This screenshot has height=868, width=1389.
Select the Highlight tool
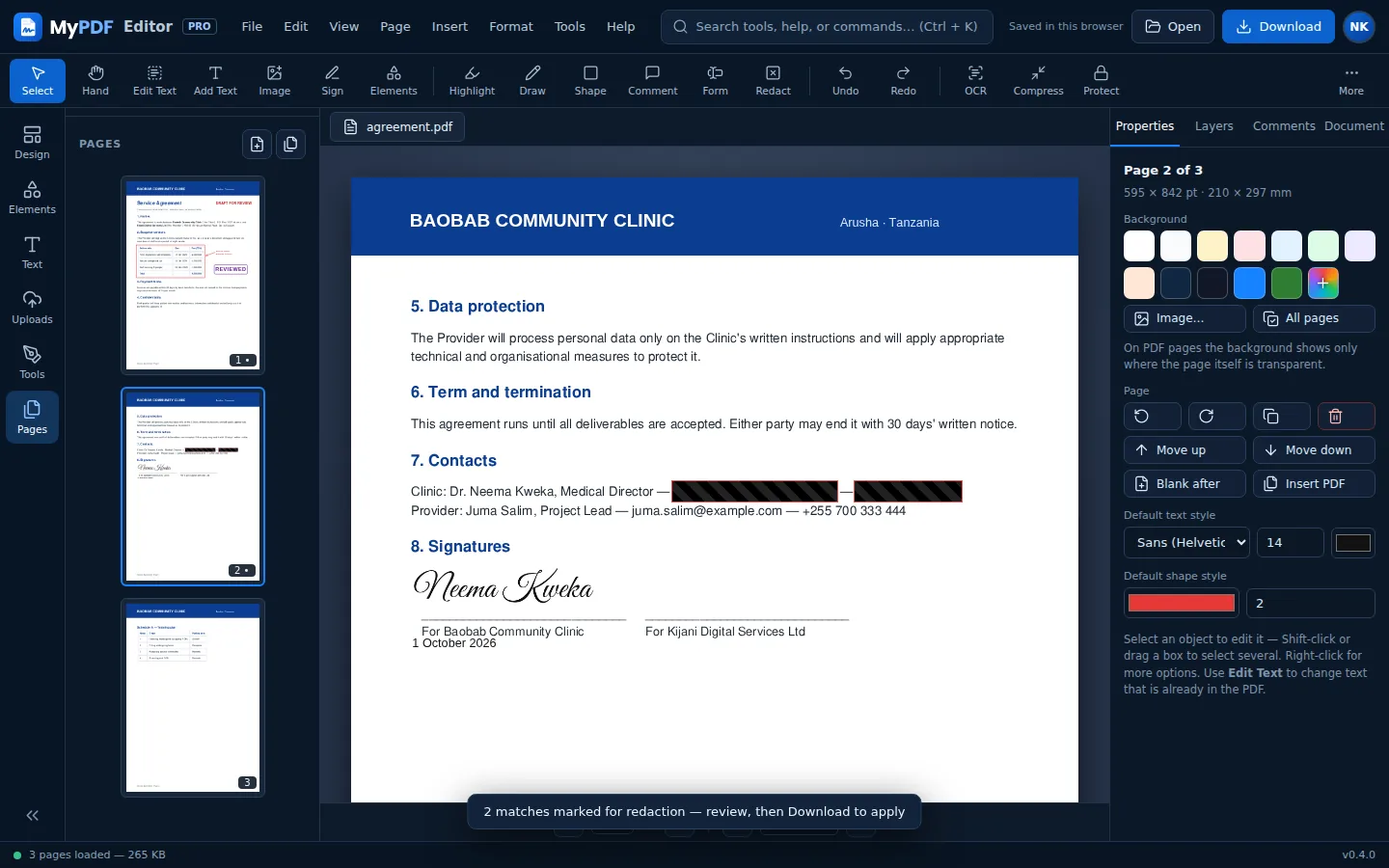472,80
